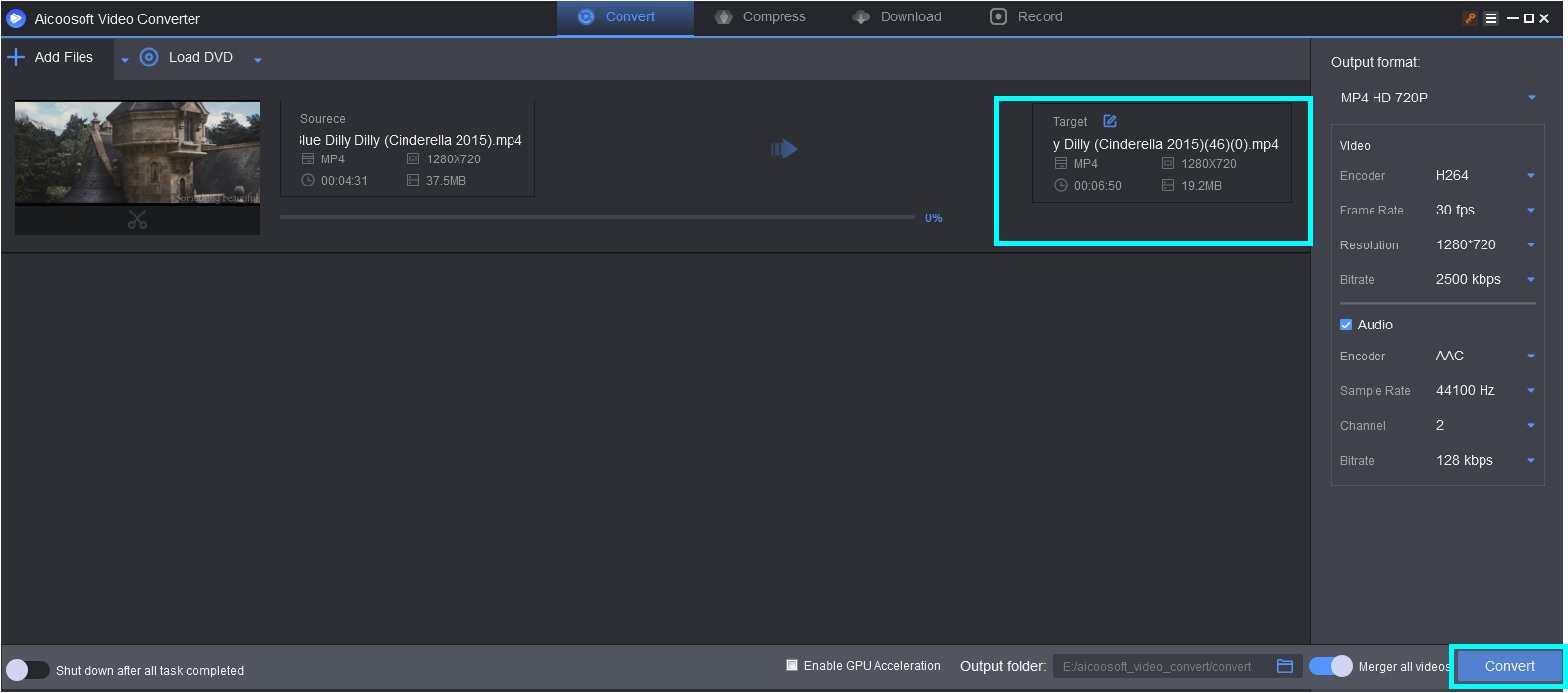Screen dimensions: 1568x693
Task: Click the target filename ending in (46)(0).mp4
Action: coord(1166,144)
